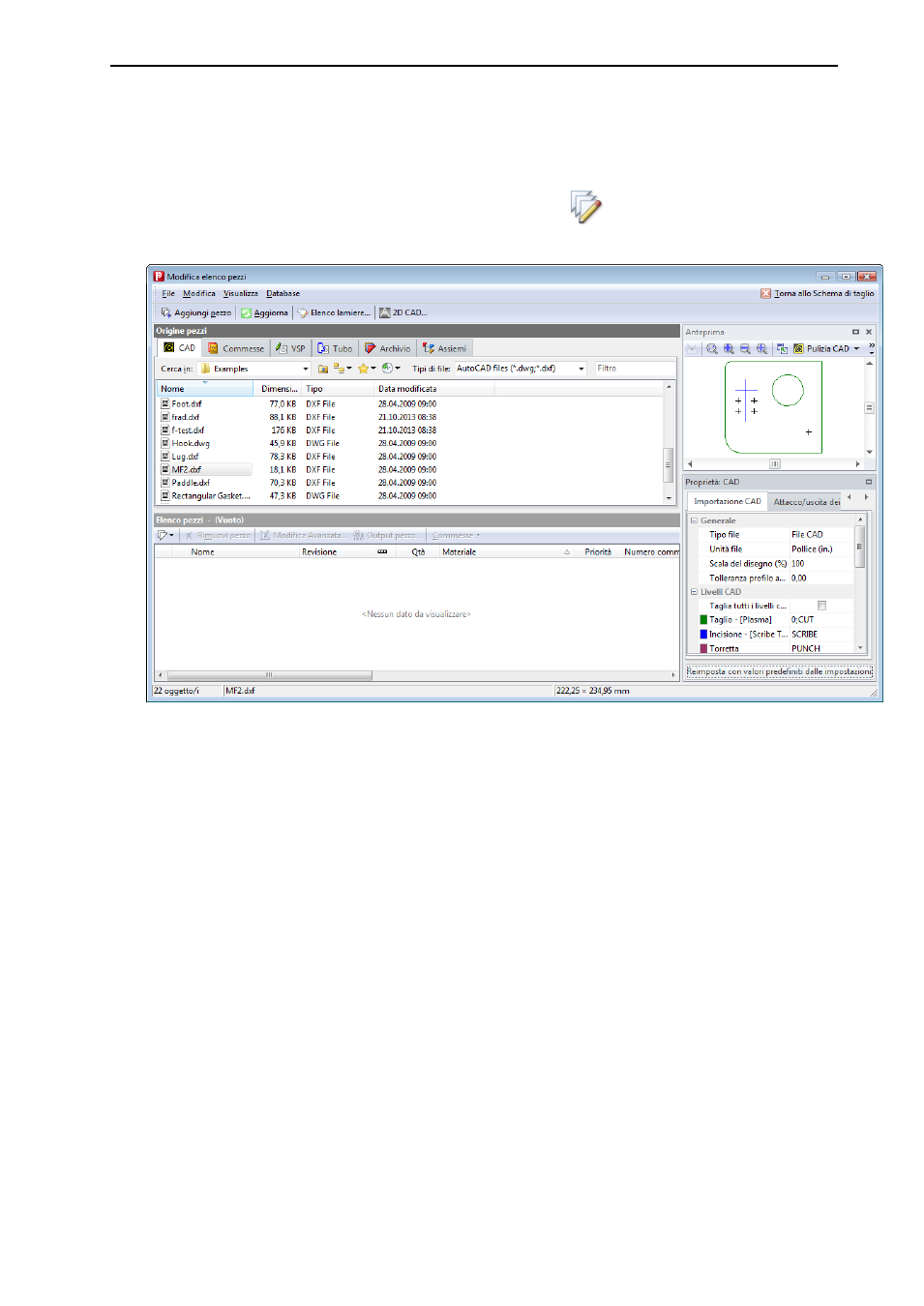Click the purple Torretta color swatch
Image resolution: width=924 pixels, height=1306 pixels.
click(704, 649)
